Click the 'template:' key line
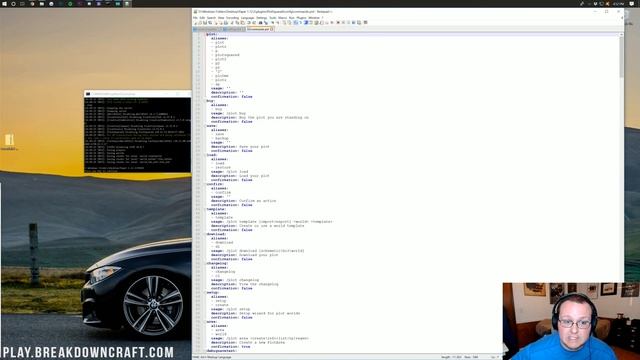 [x=216, y=209]
